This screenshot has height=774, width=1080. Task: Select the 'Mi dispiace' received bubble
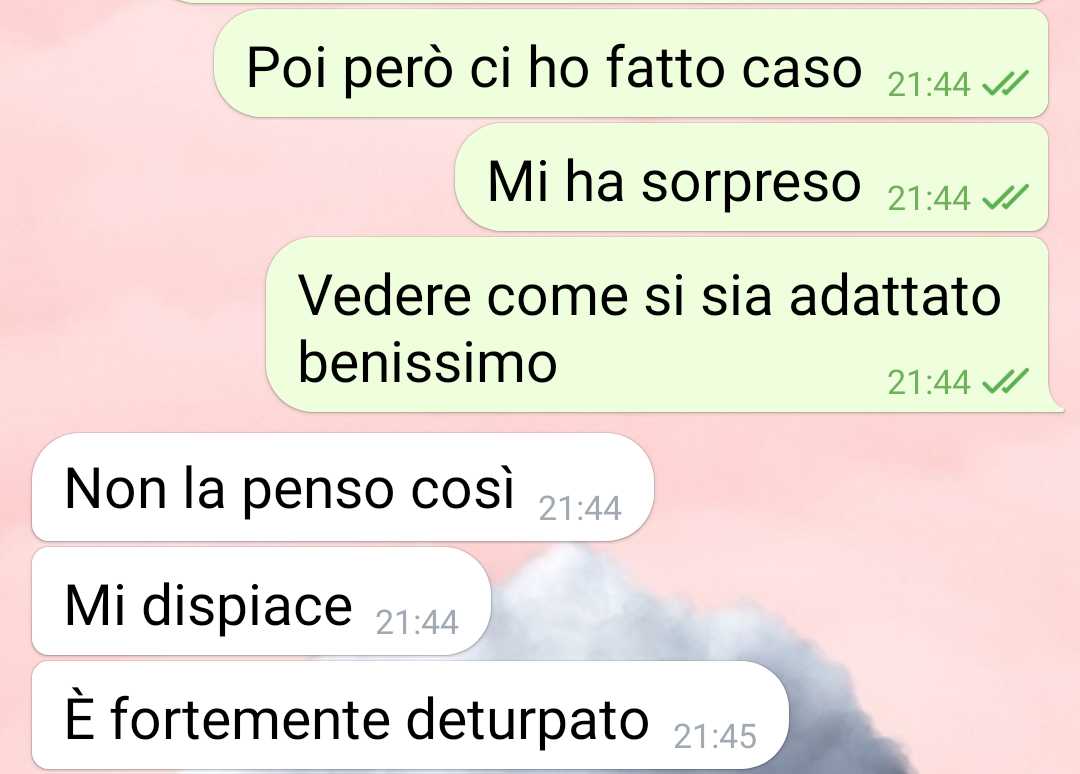click(261, 601)
